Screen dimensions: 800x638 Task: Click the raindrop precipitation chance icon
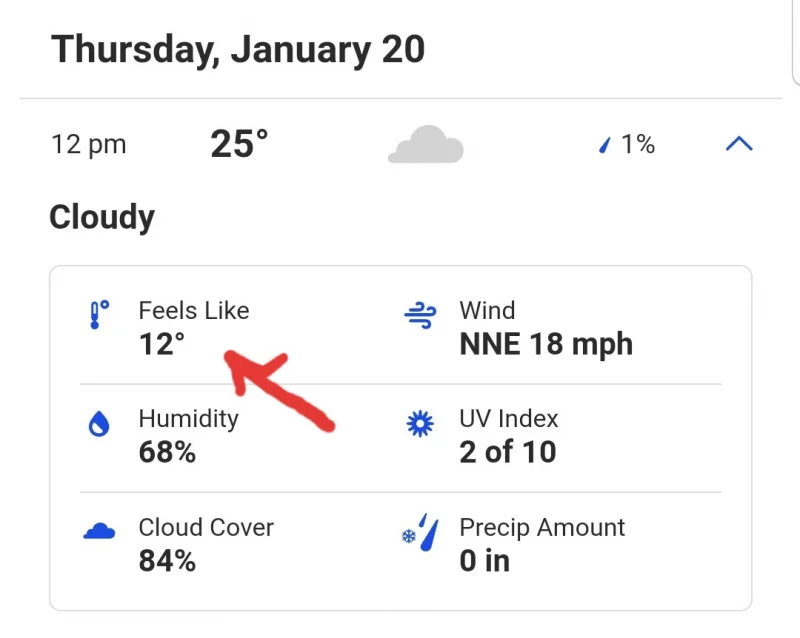604,146
